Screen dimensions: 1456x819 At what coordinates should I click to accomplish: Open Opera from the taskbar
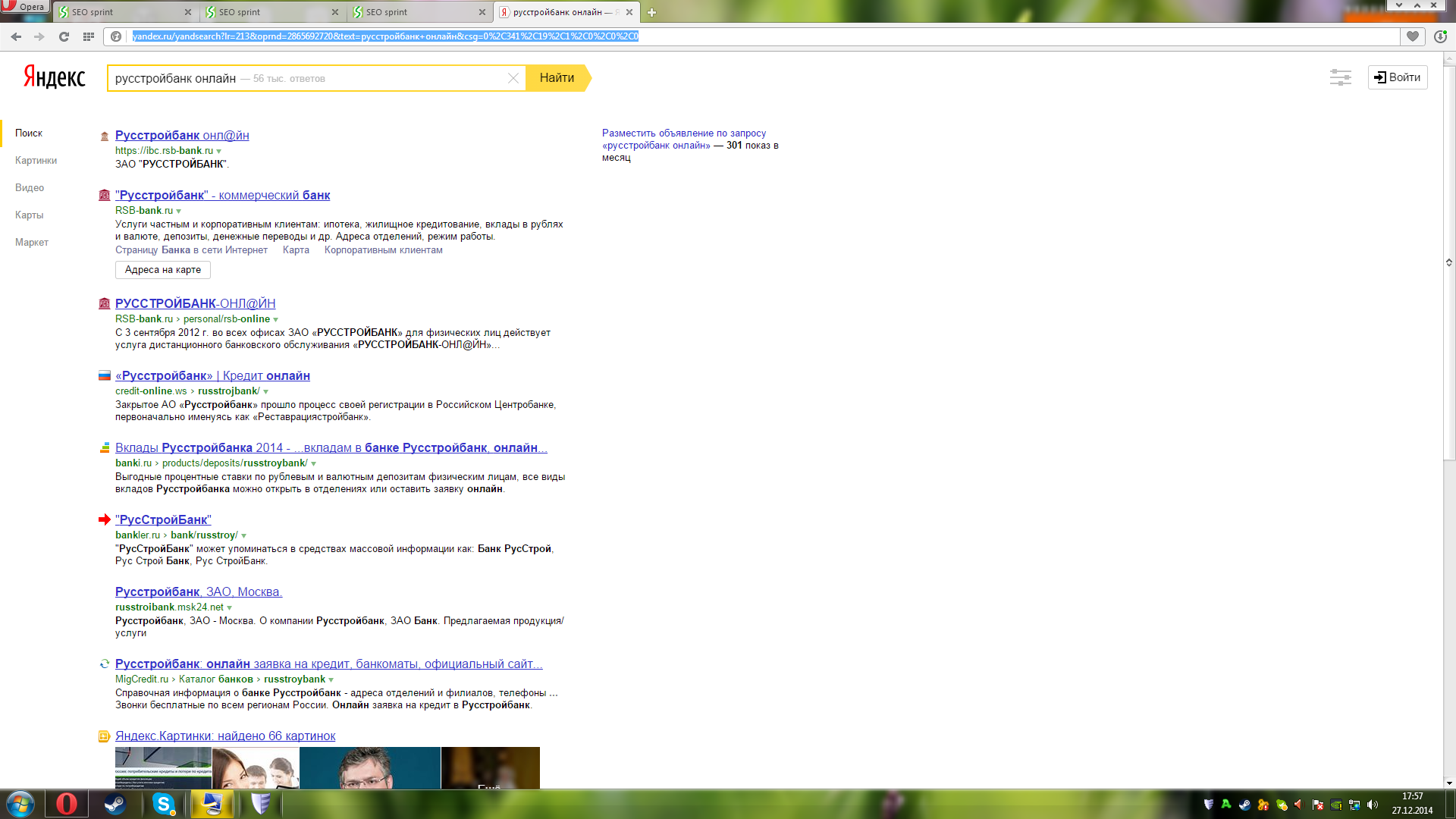pyautogui.click(x=67, y=804)
